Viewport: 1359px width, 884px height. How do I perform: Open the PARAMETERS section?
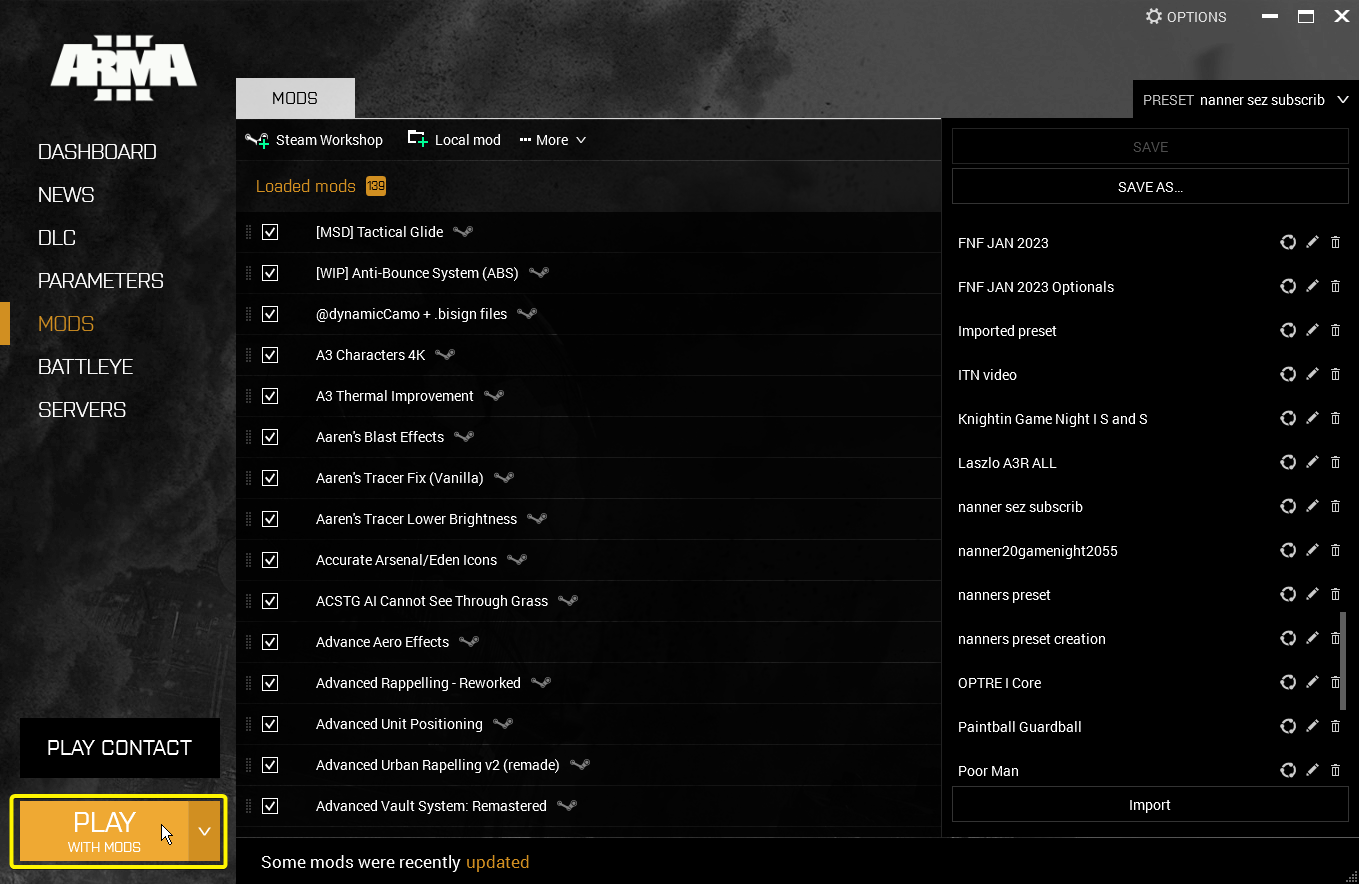(x=101, y=281)
